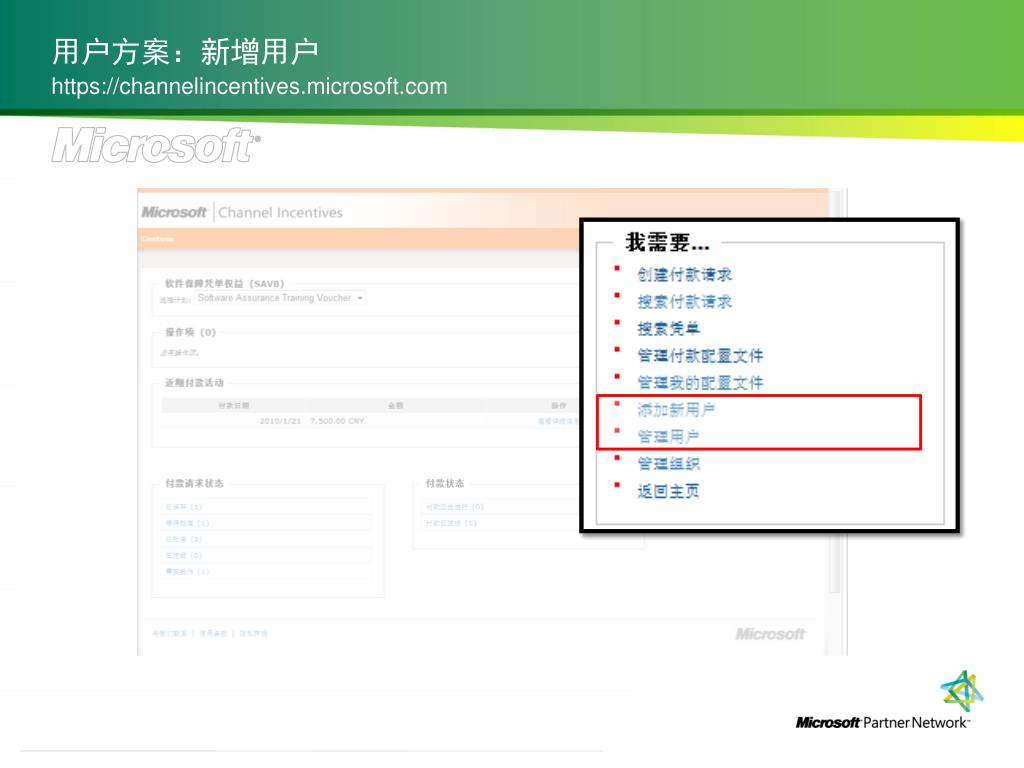Click the 付款请求状态 section heading
The height and width of the screenshot is (768, 1024).
[194, 483]
